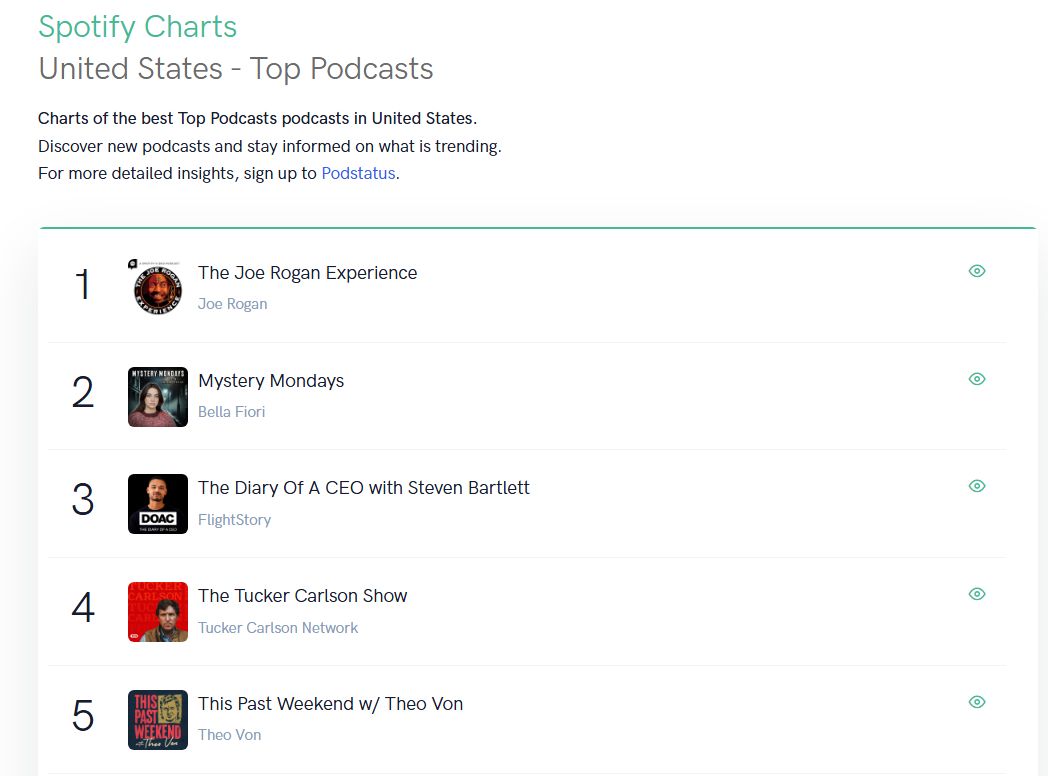This screenshot has width=1048, height=776.
Task: Click the This Past Weekend cover art
Action: 158,720
